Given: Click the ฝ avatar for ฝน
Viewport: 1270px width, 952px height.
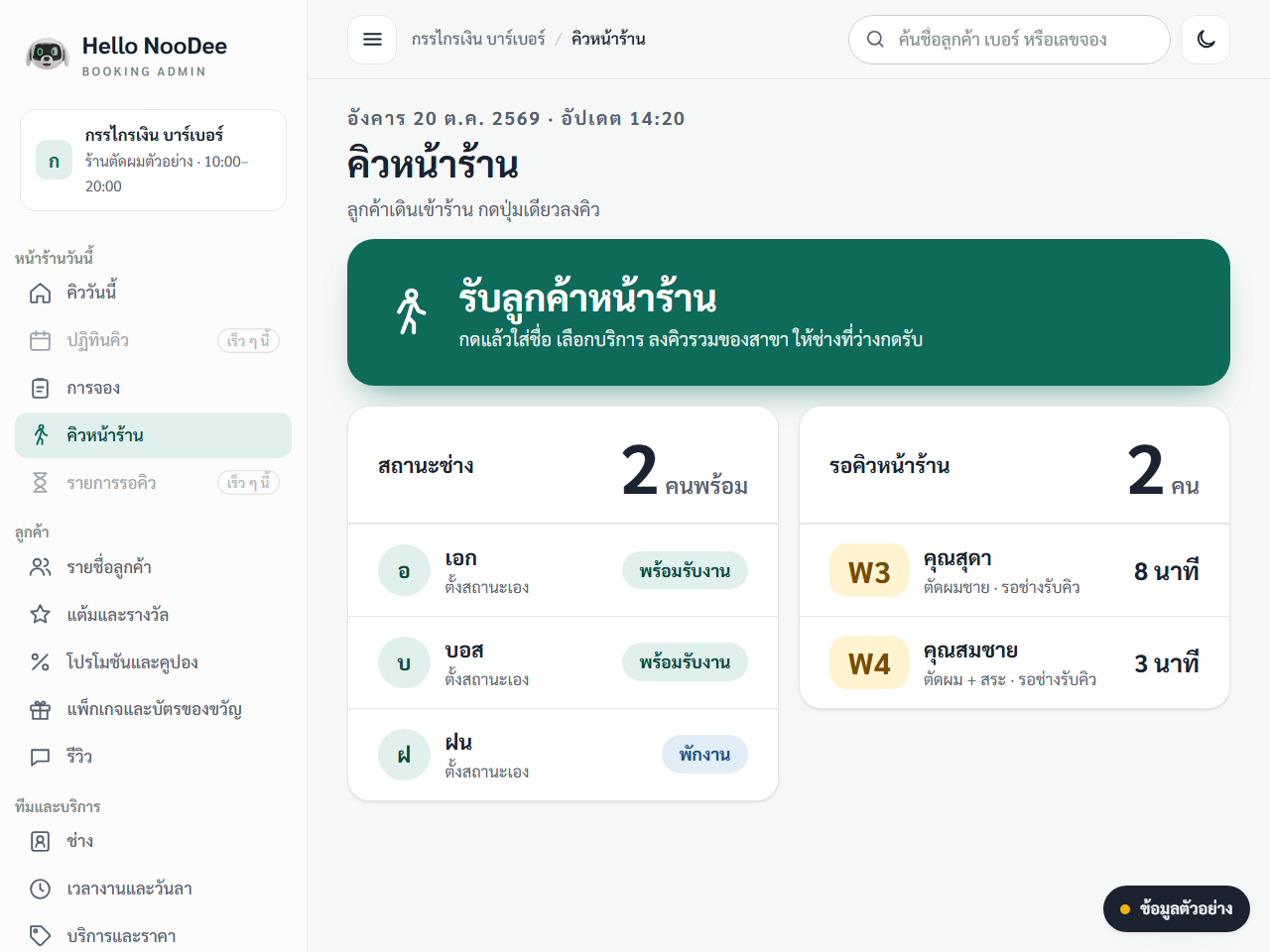Looking at the screenshot, I should 404,755.
